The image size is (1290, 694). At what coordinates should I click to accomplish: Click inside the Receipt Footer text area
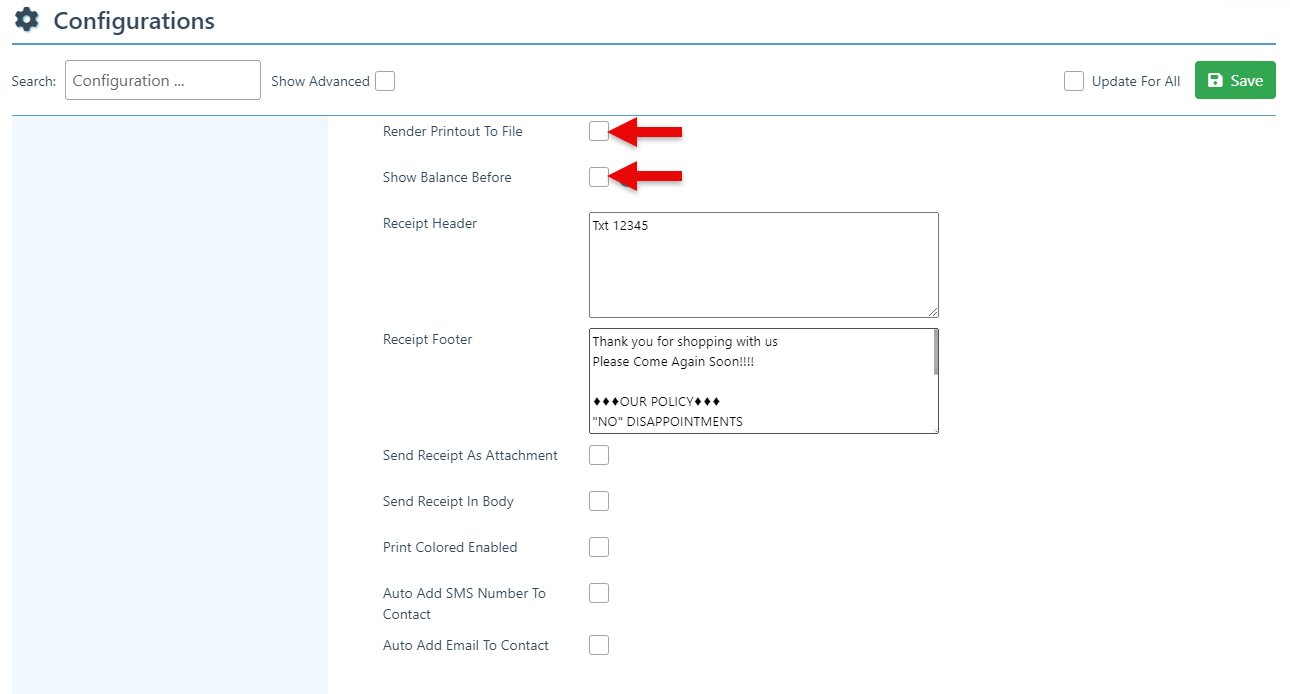(760, 381)
